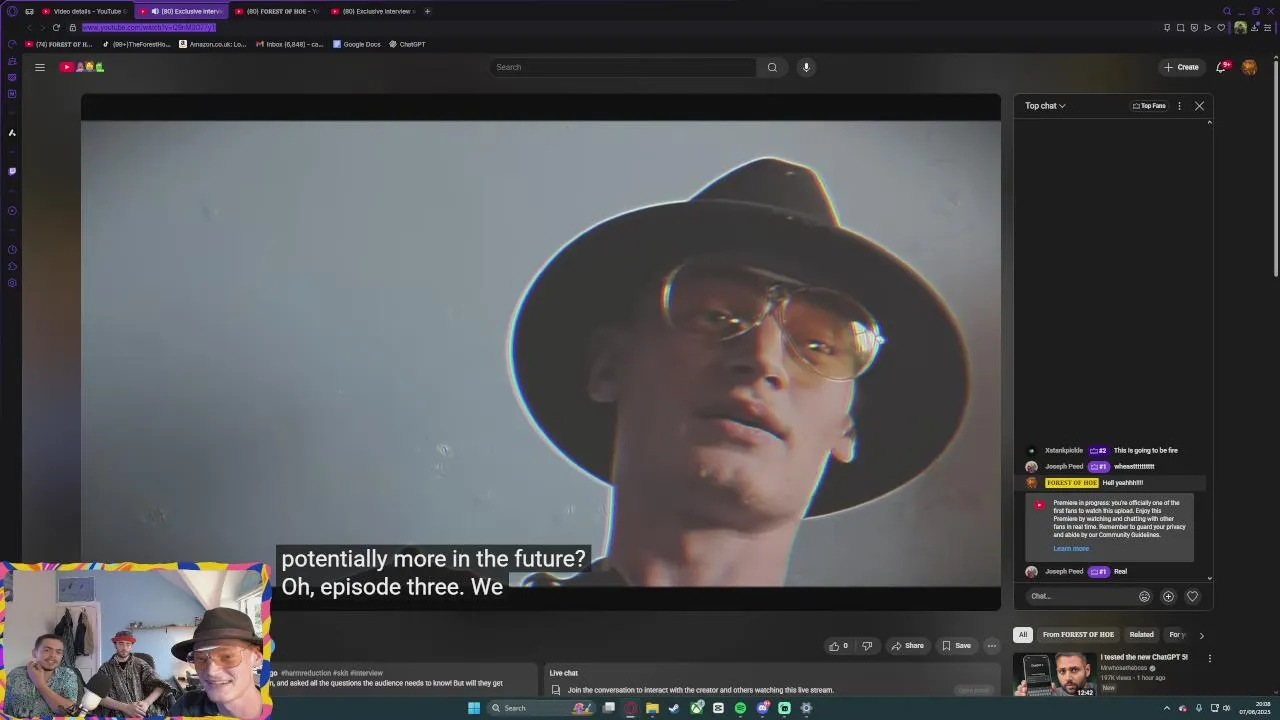1280x720 pixels.
Task: Click the browser back arrow
Action: click(30, 28)
